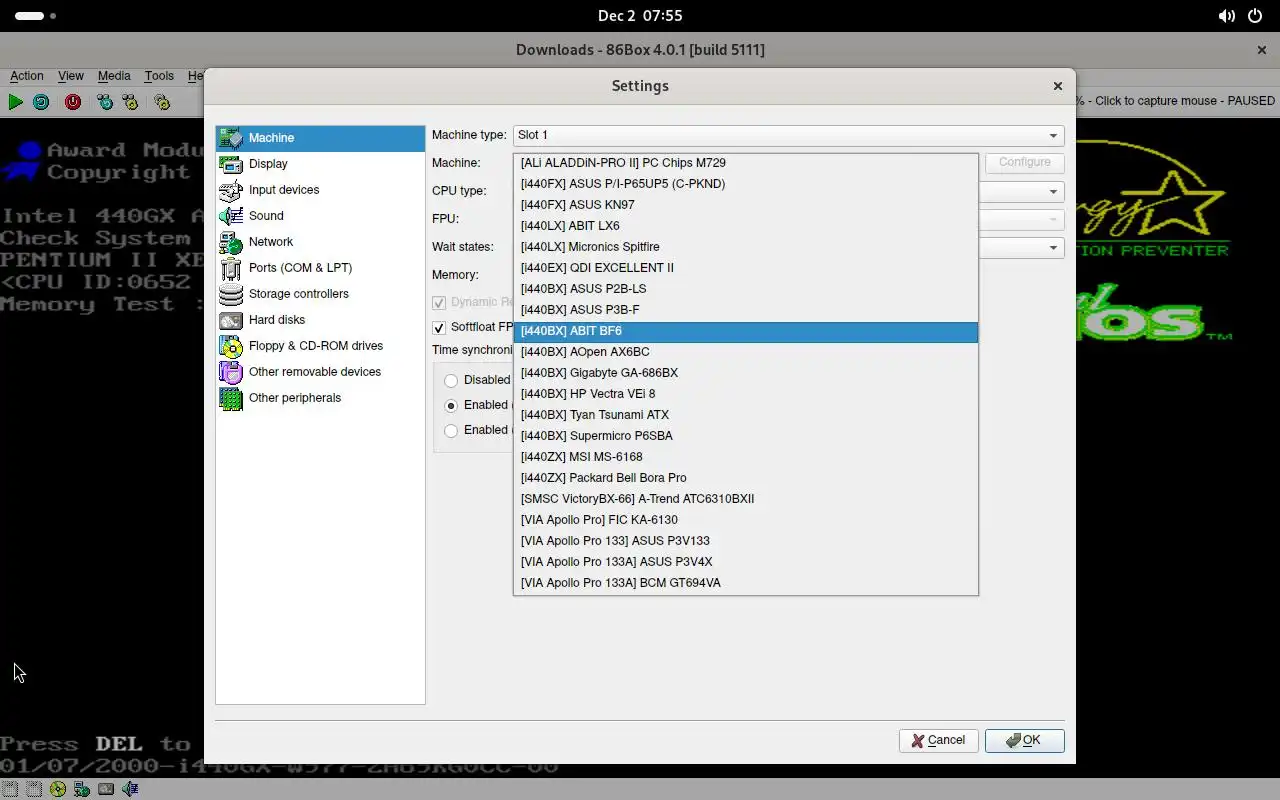
Task: Open the Network settings category
Action: (320, 242)
